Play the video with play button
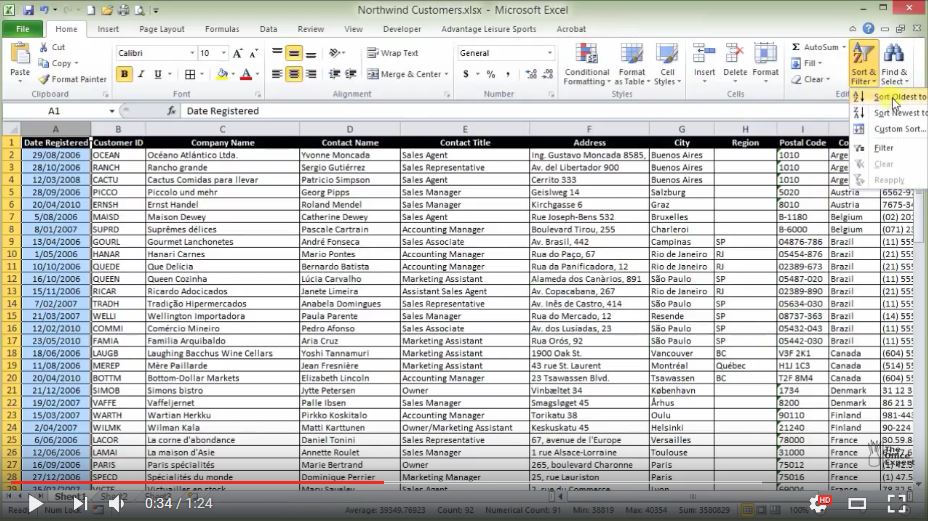The width and height of the screenshot is (928, 521). tap(35, 504)
